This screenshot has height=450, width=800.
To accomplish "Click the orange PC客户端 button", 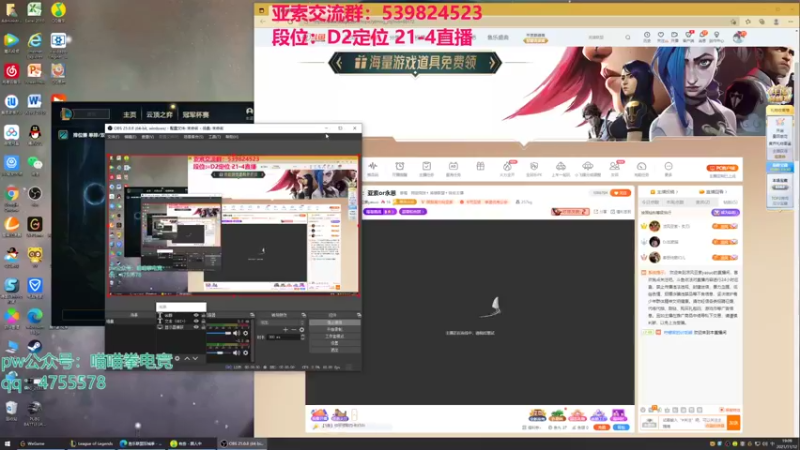I will pyautogui.click(x=722, y=168).
